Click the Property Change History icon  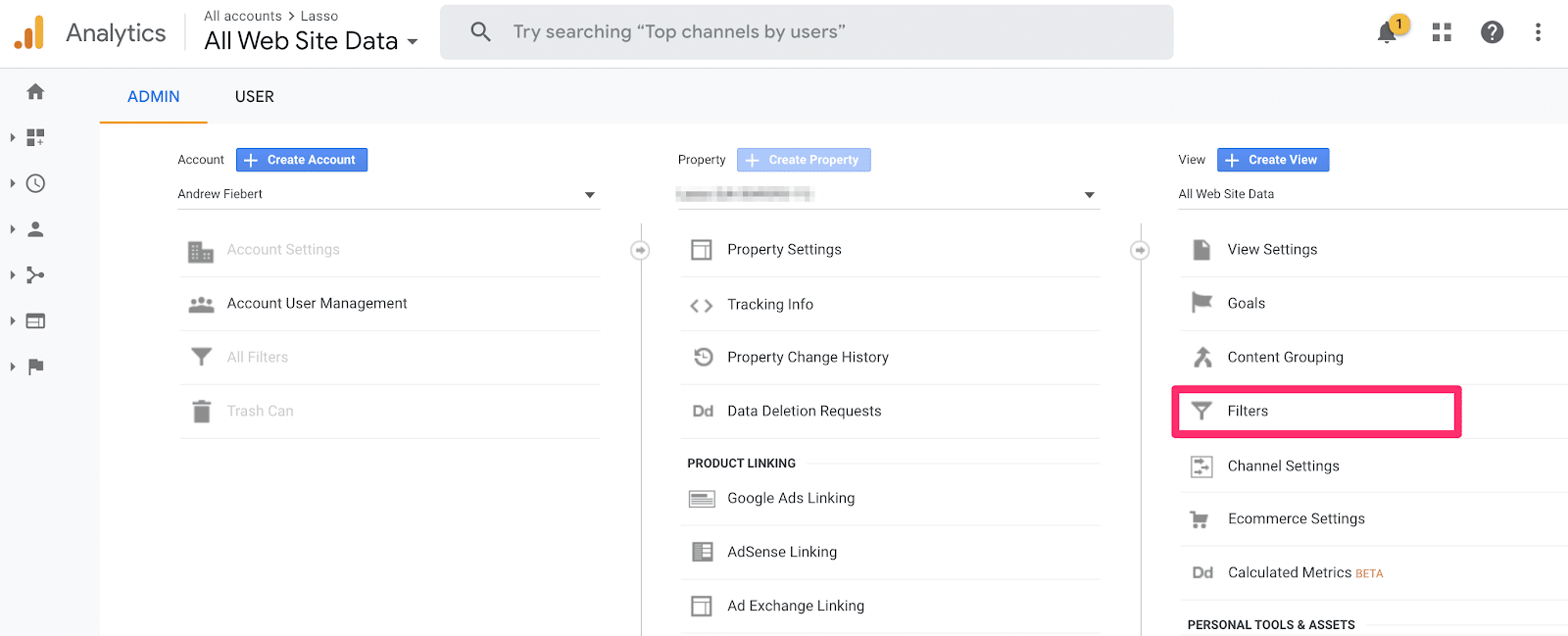pos(703,357)
